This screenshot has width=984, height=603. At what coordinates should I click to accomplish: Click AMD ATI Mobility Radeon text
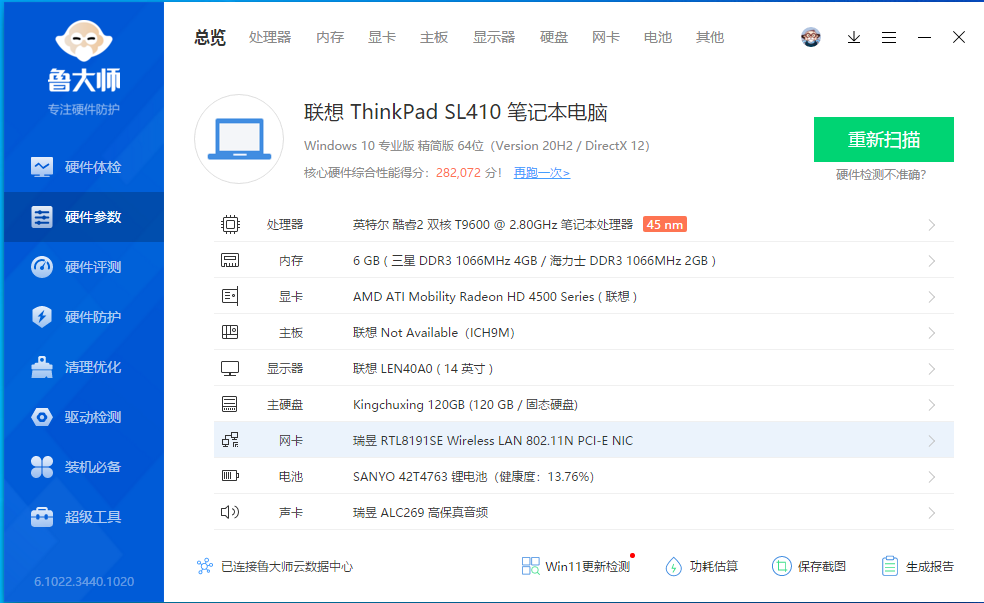(495, 296)
